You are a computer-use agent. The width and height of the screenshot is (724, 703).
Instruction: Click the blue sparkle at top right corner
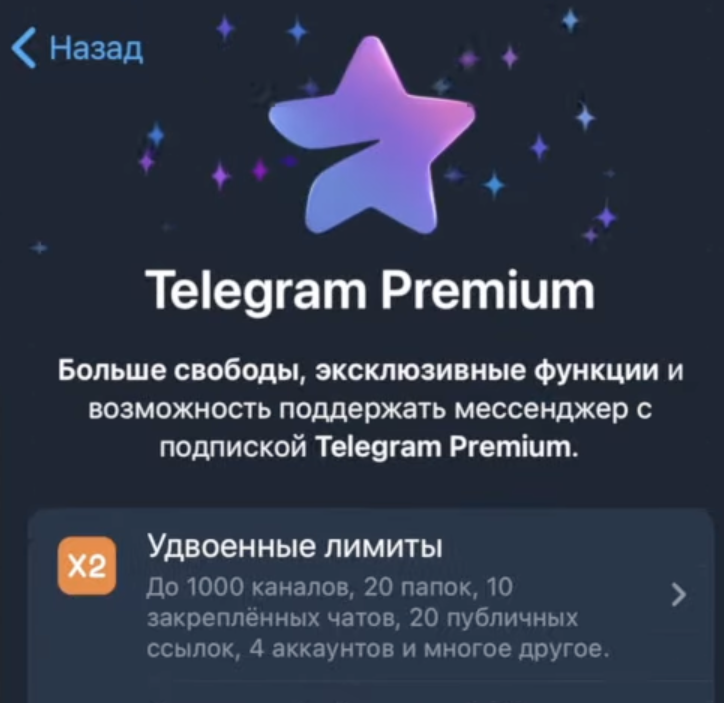tap(571, 19)
